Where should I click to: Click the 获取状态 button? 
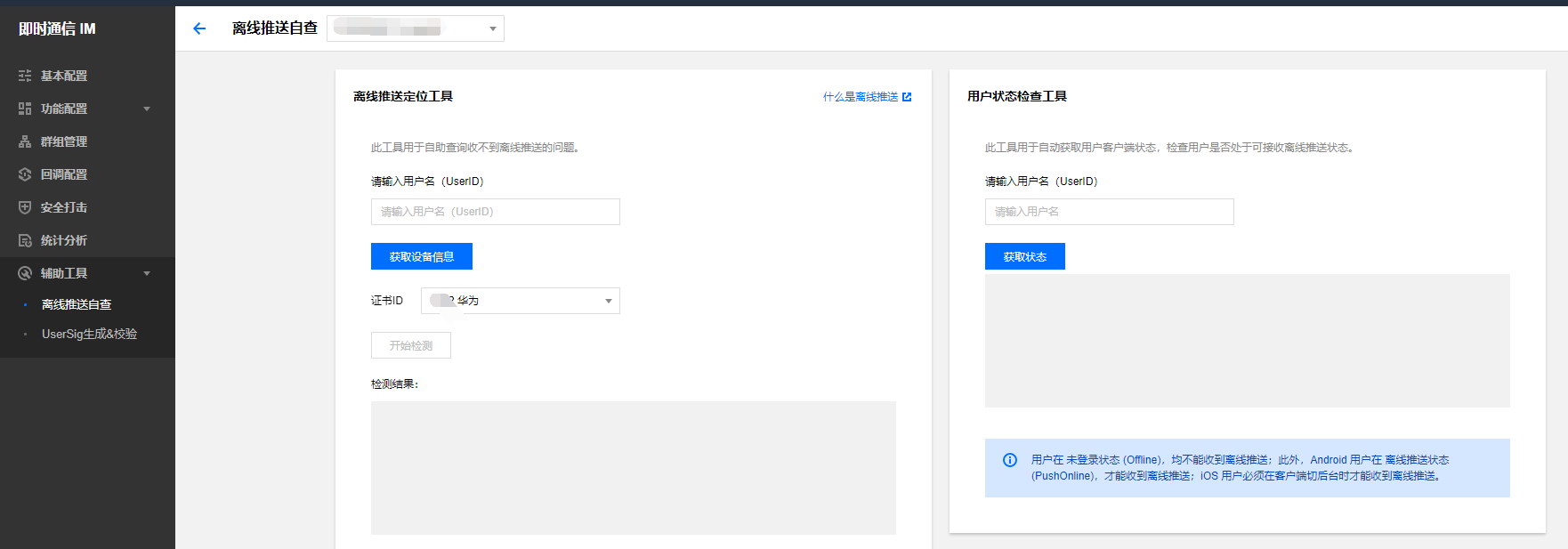click(1025, 256)
